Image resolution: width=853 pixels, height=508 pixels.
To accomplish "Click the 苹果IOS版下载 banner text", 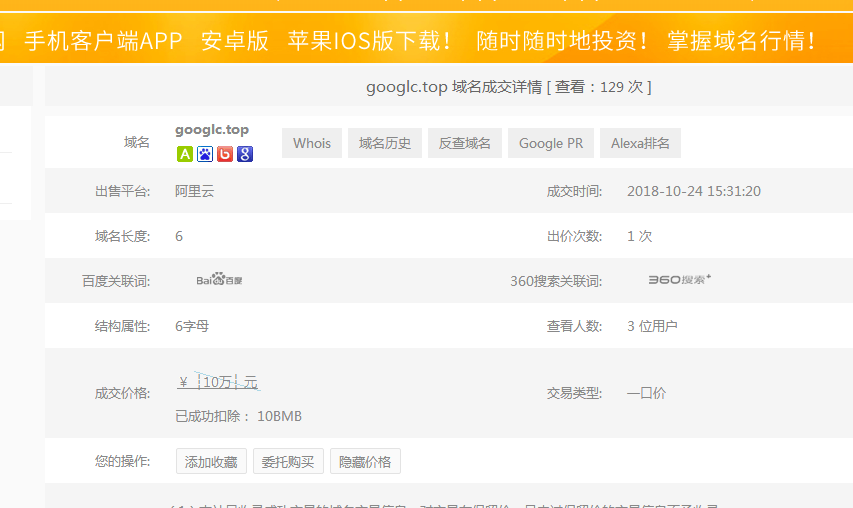I will click(x=370, y=41).
